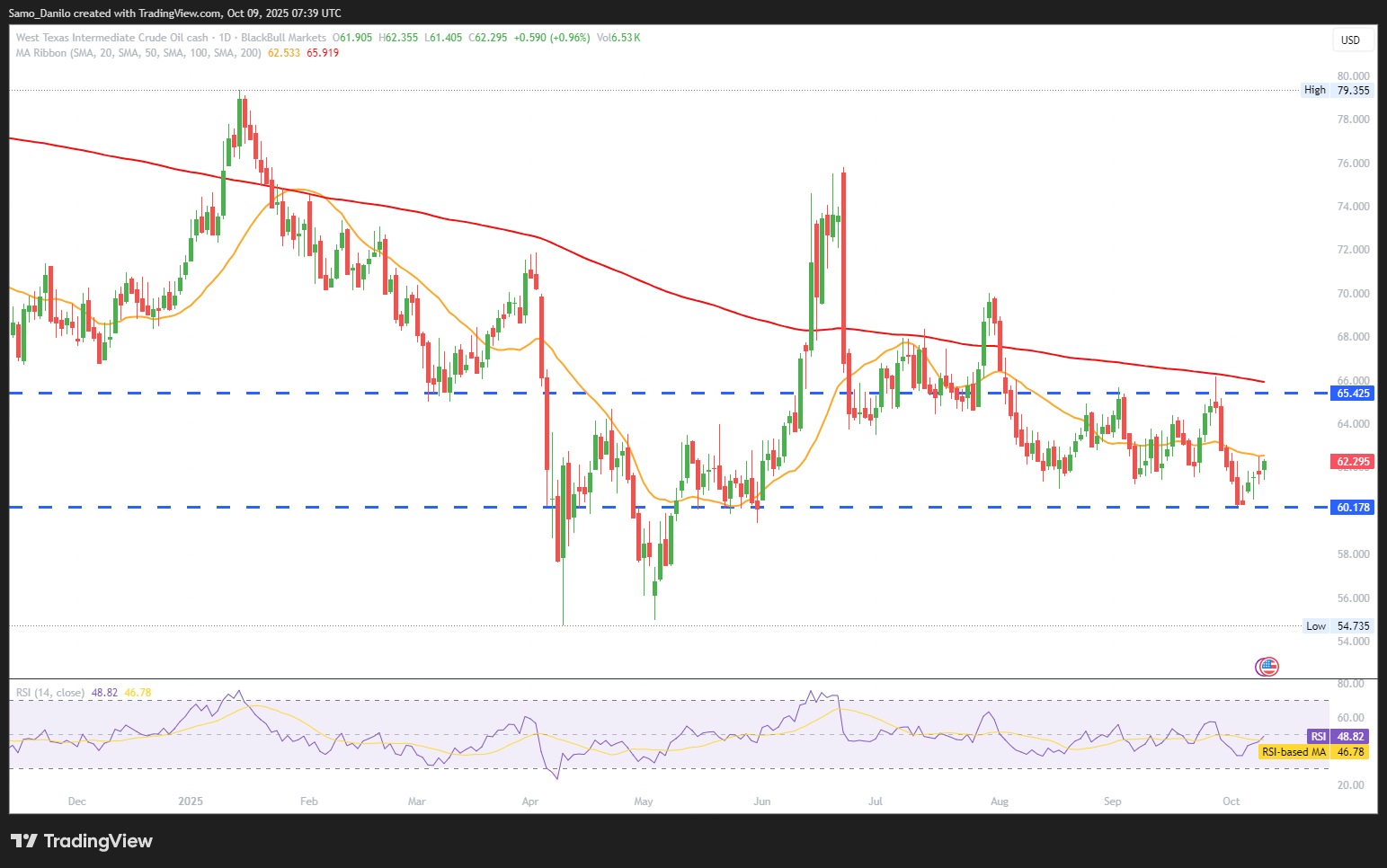Viewport: 1387px width, 868px height.
Task: Click the Low 54.735 price label
Action: point(1338,626)
